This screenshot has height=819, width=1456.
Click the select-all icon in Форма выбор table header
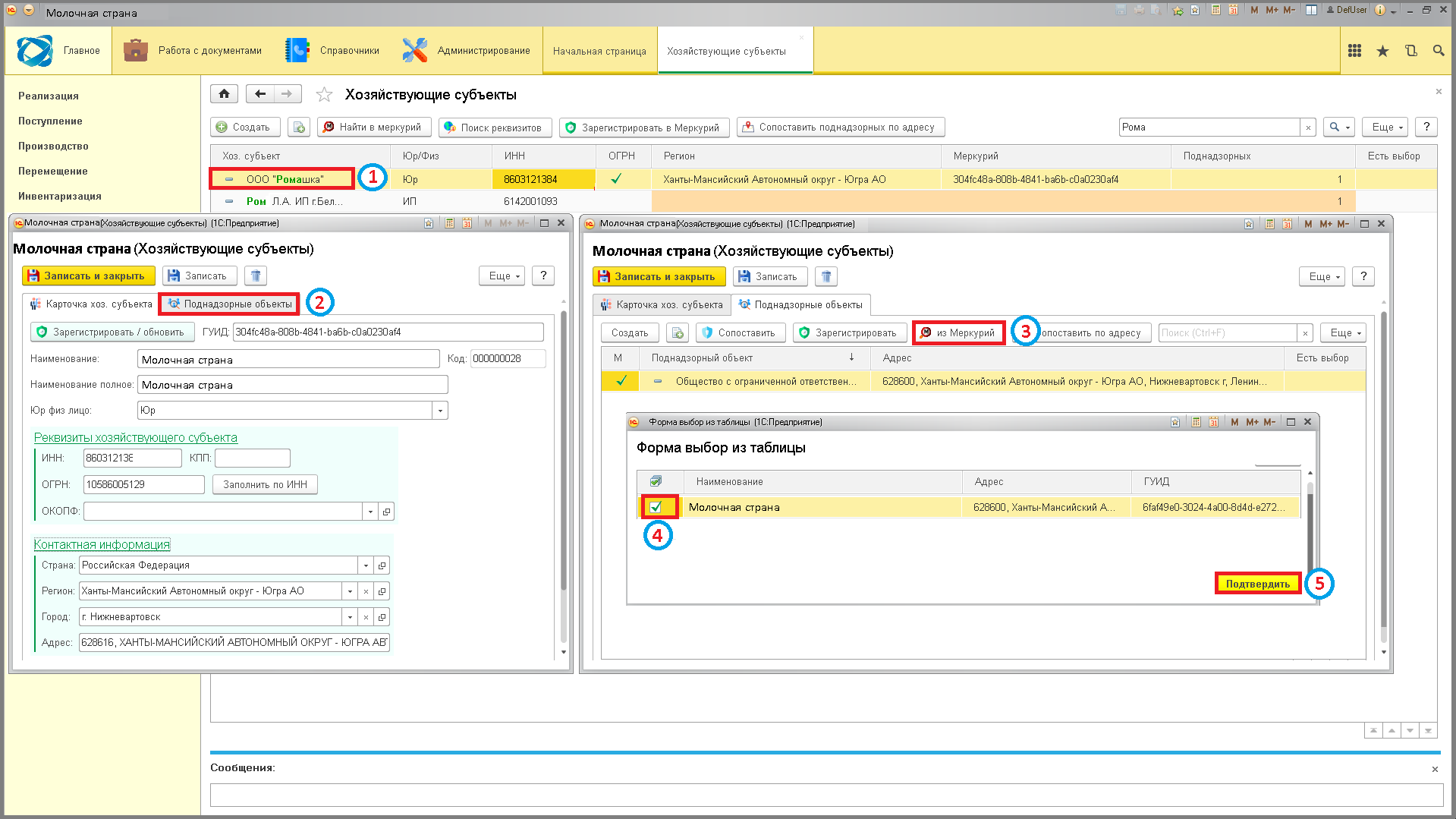coord(656,481)
